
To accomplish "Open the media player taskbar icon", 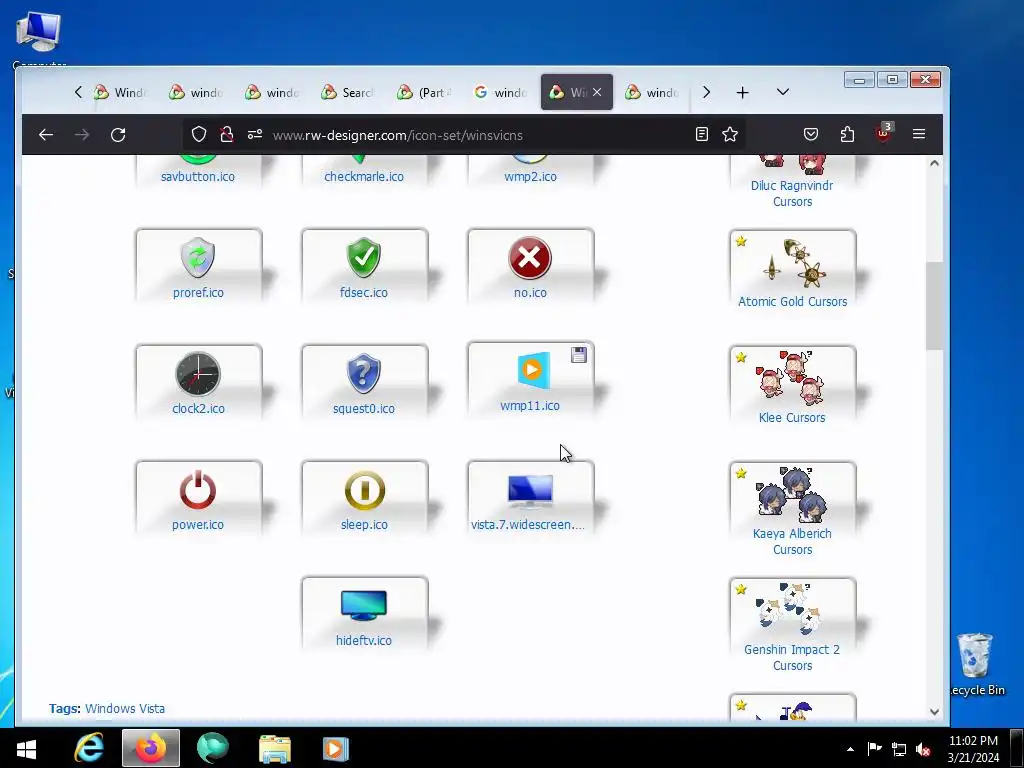I will pyautogui.click(x=336, y=748).
